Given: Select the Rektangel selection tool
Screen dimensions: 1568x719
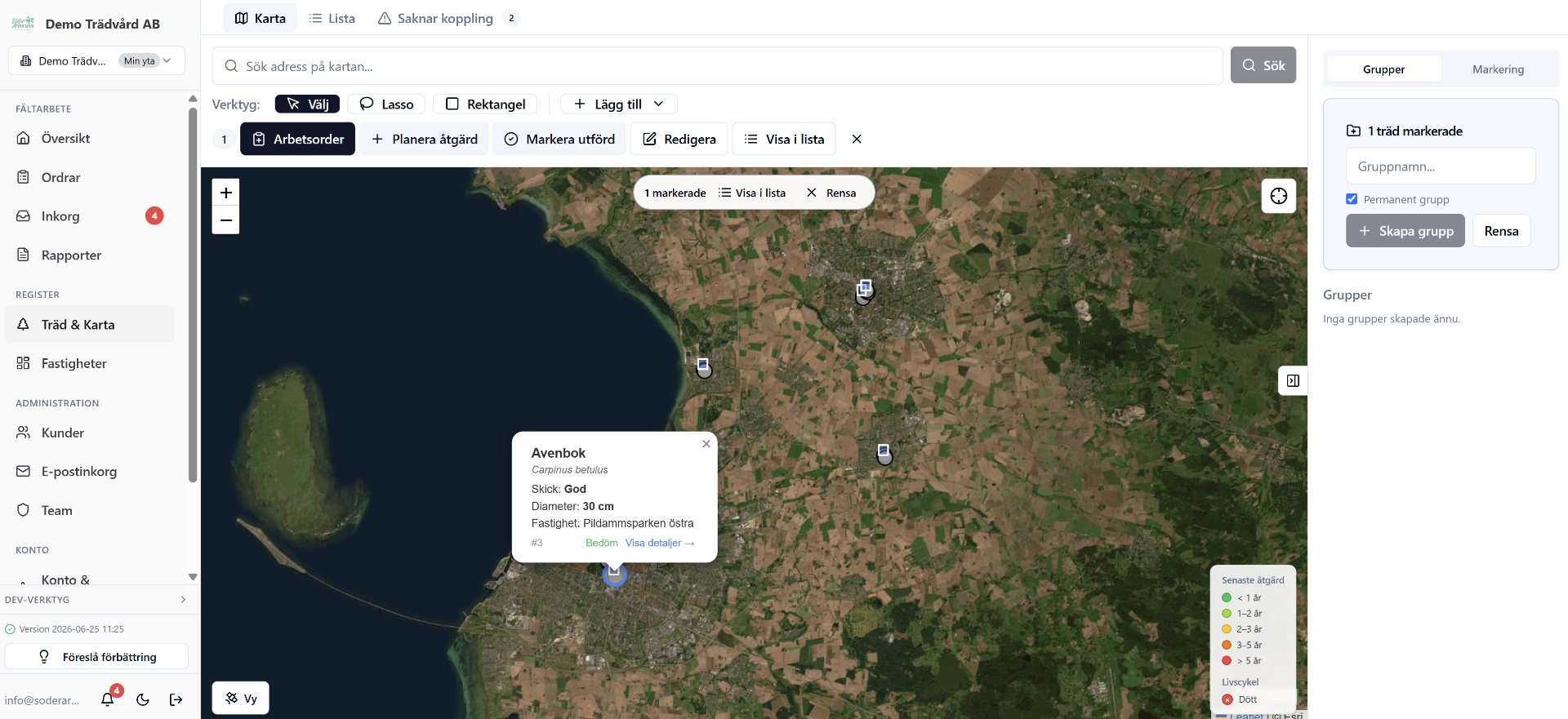Looking at the screenshot, I should pyautogui.click(x=485, y=104).
